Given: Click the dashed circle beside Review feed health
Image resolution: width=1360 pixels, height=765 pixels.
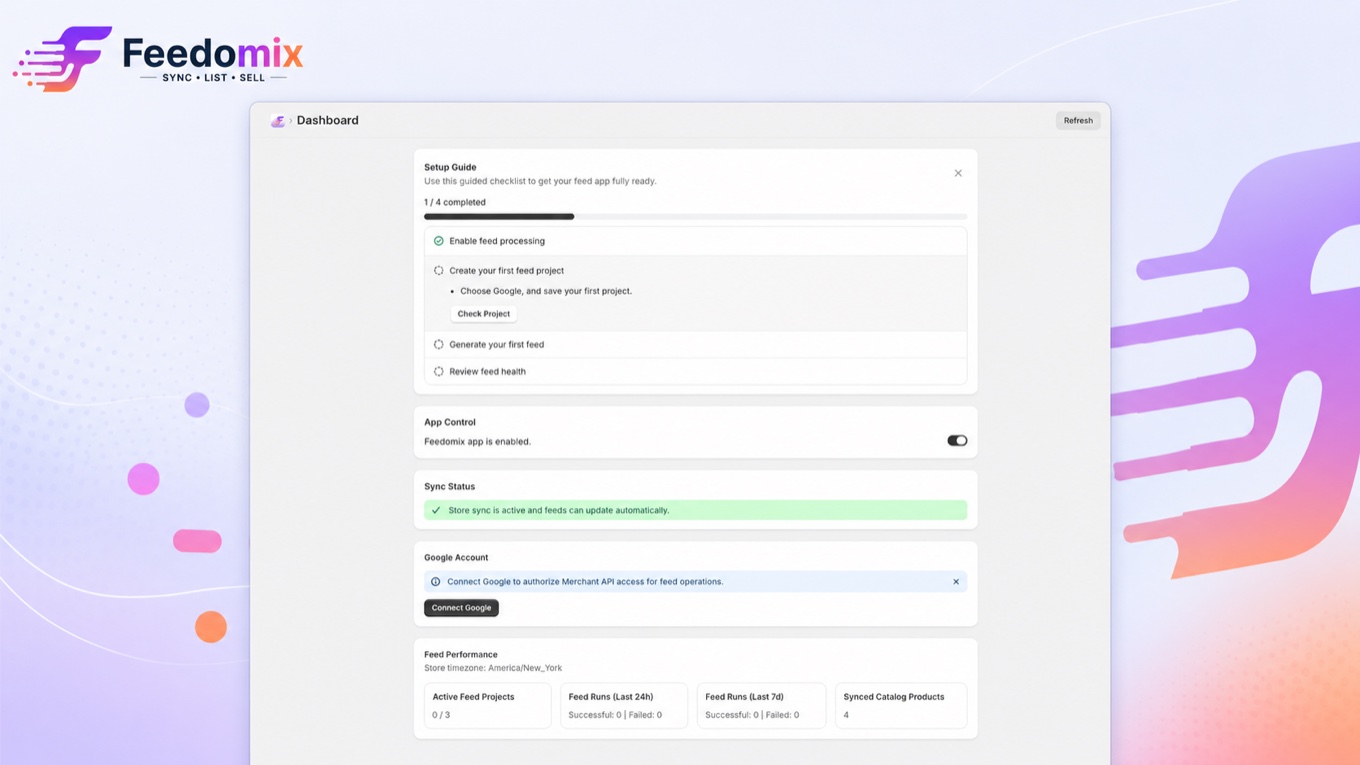Looking at the screenshot, I should [438, 371].
